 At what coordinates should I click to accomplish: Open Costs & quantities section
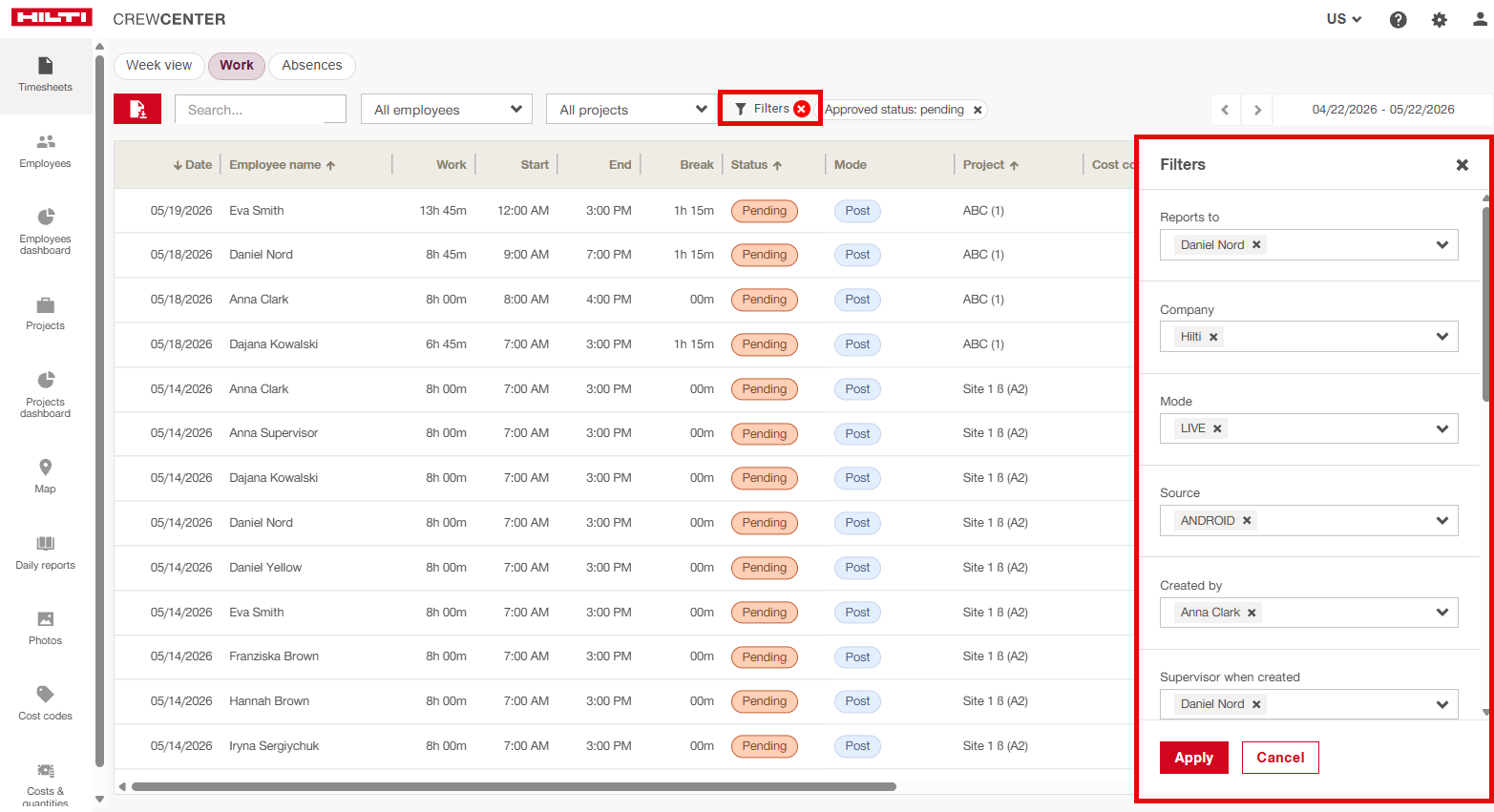(46, 784)
